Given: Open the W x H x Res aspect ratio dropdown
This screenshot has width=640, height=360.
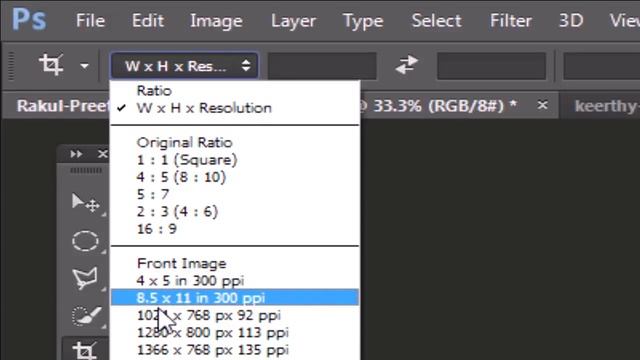Looking at the screenshot, I should point(184,66).
